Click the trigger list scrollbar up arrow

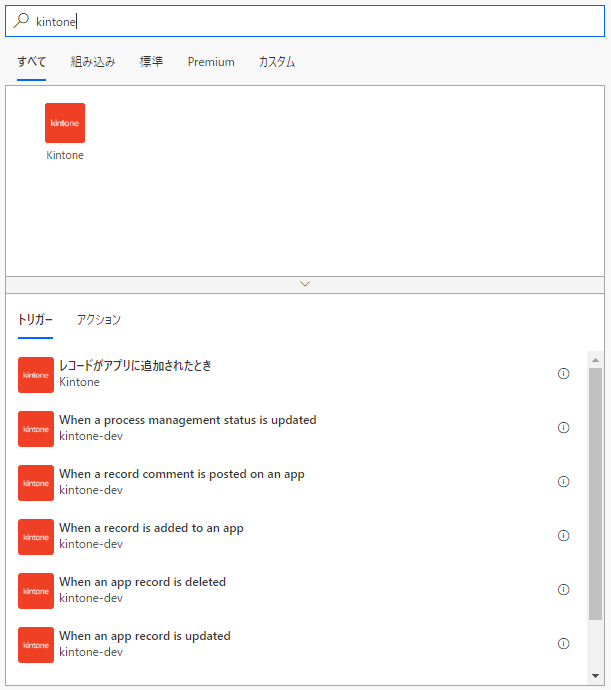[596, 360]
